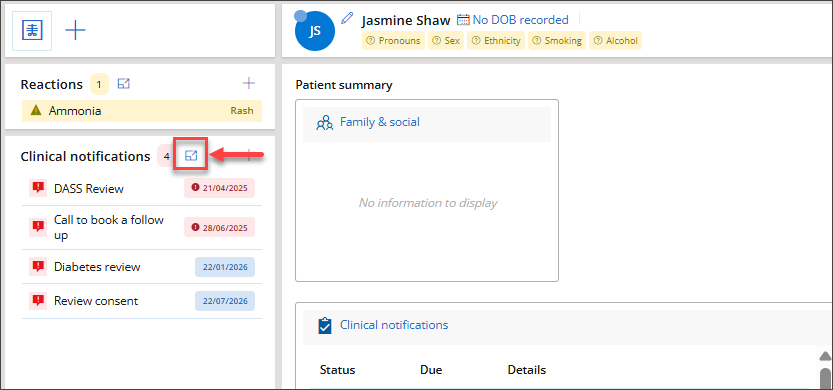The width and height of the screenshot is (833, 390).
Task: Click the JS patient avatar
Action: pyautogui.click(x=315, y=31)
